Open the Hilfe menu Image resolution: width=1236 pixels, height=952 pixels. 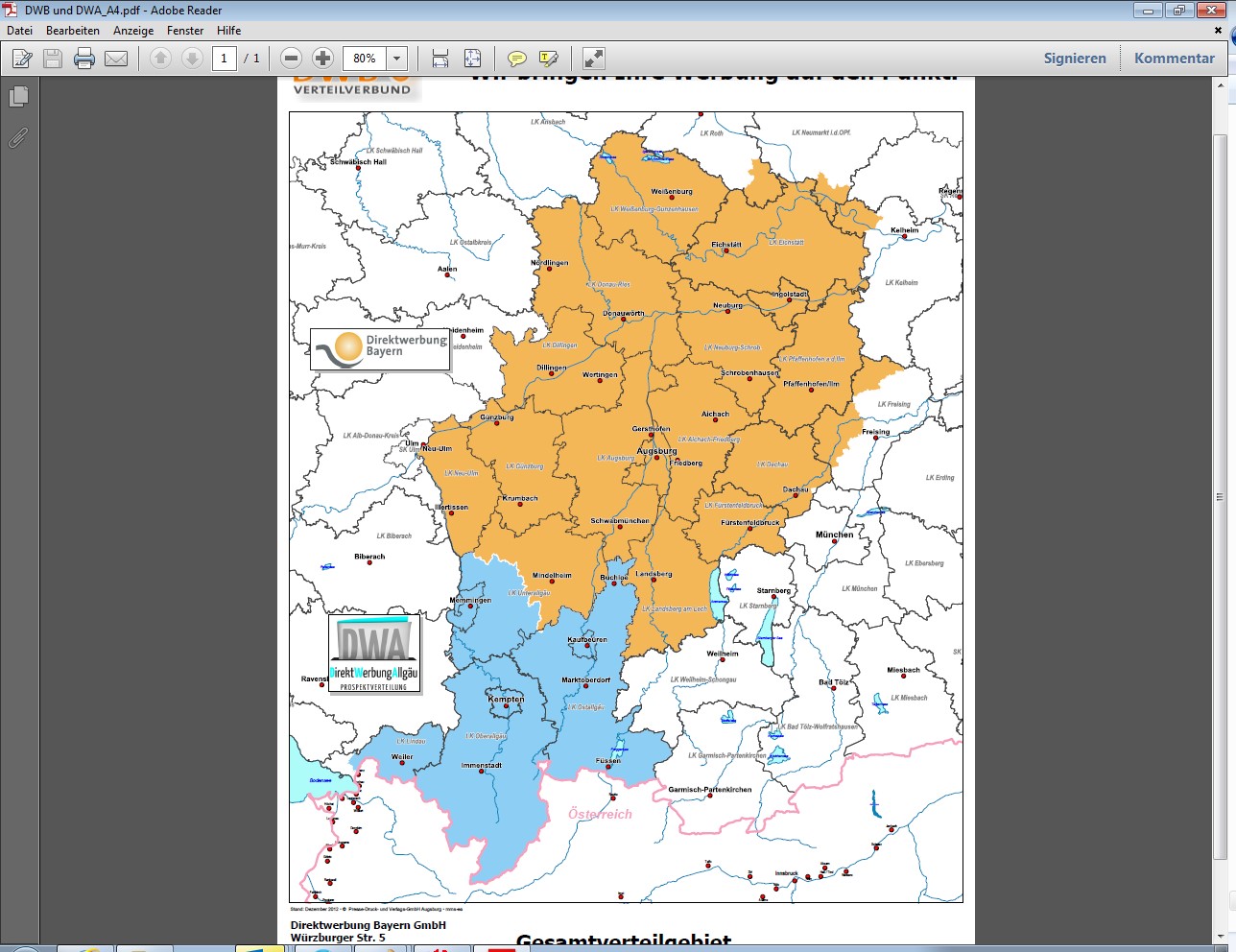point(228,31)
